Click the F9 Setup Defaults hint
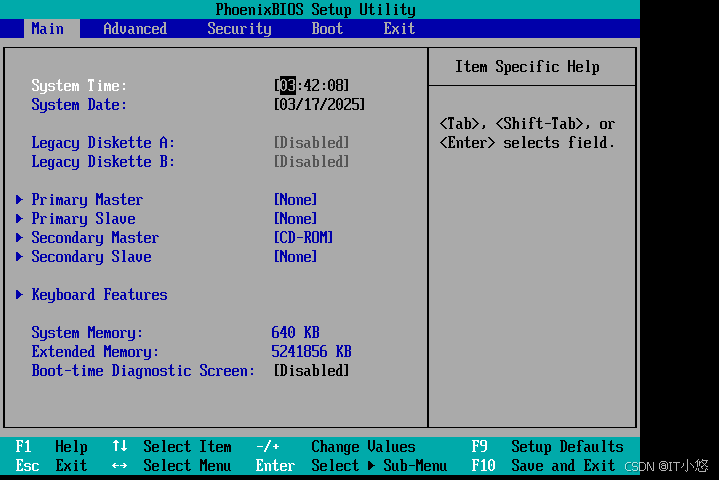The width and height of the screenshot is (719, 480). (x=548, y=447)
